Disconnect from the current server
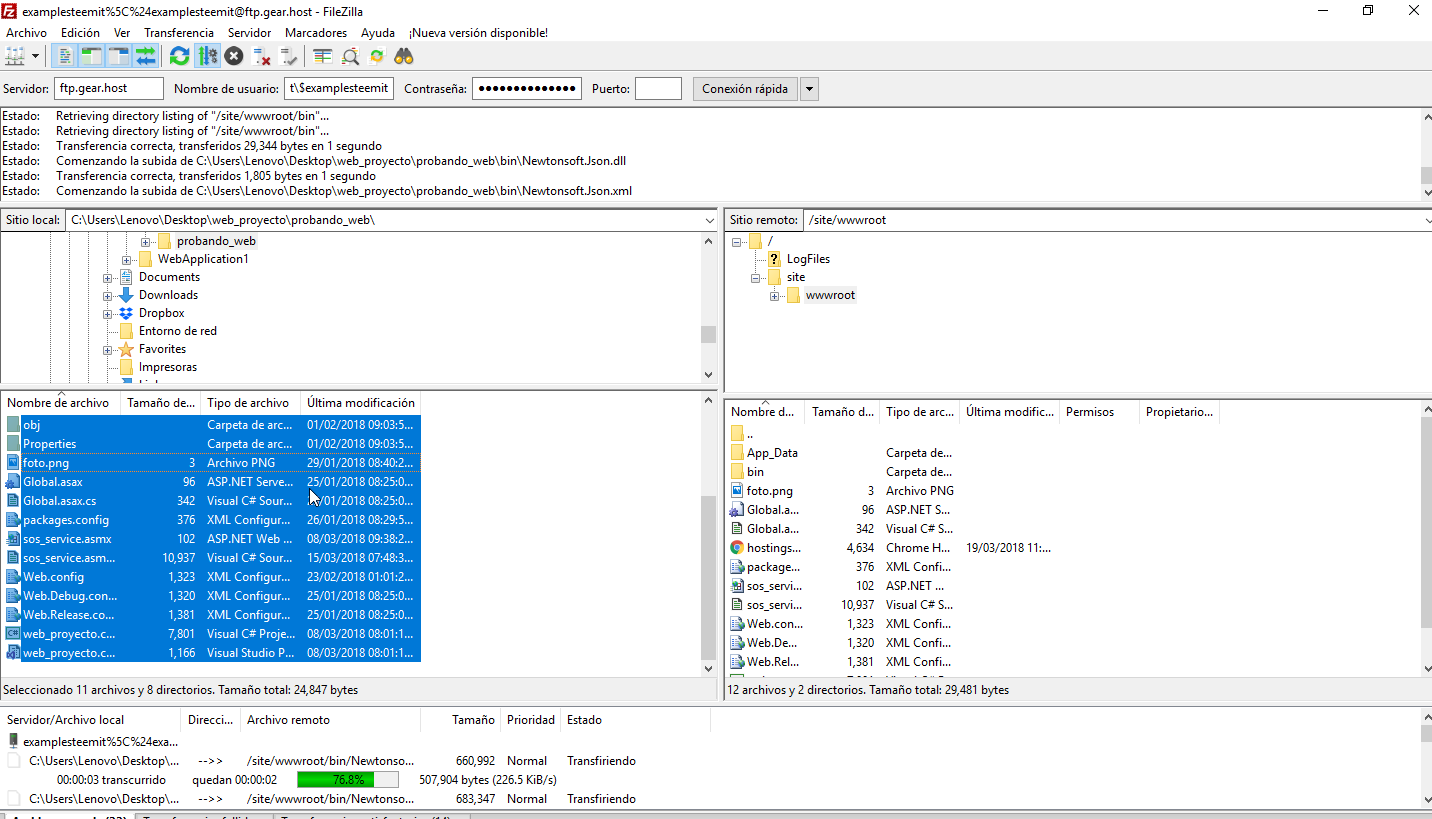The image size is (1432, 819). coord(262,56)
